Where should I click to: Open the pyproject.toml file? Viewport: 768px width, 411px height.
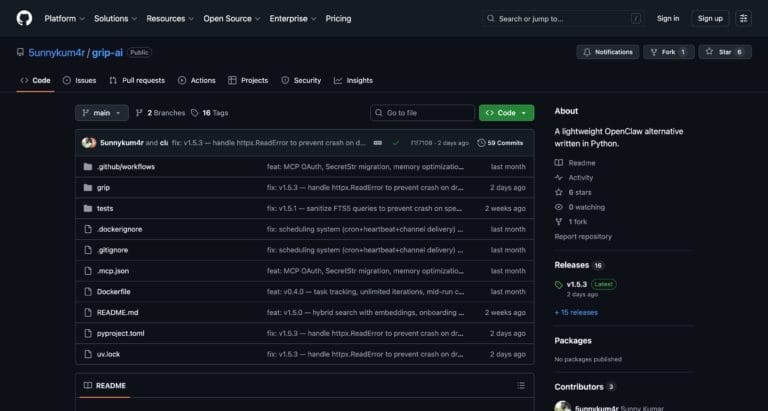click(120, 333)
